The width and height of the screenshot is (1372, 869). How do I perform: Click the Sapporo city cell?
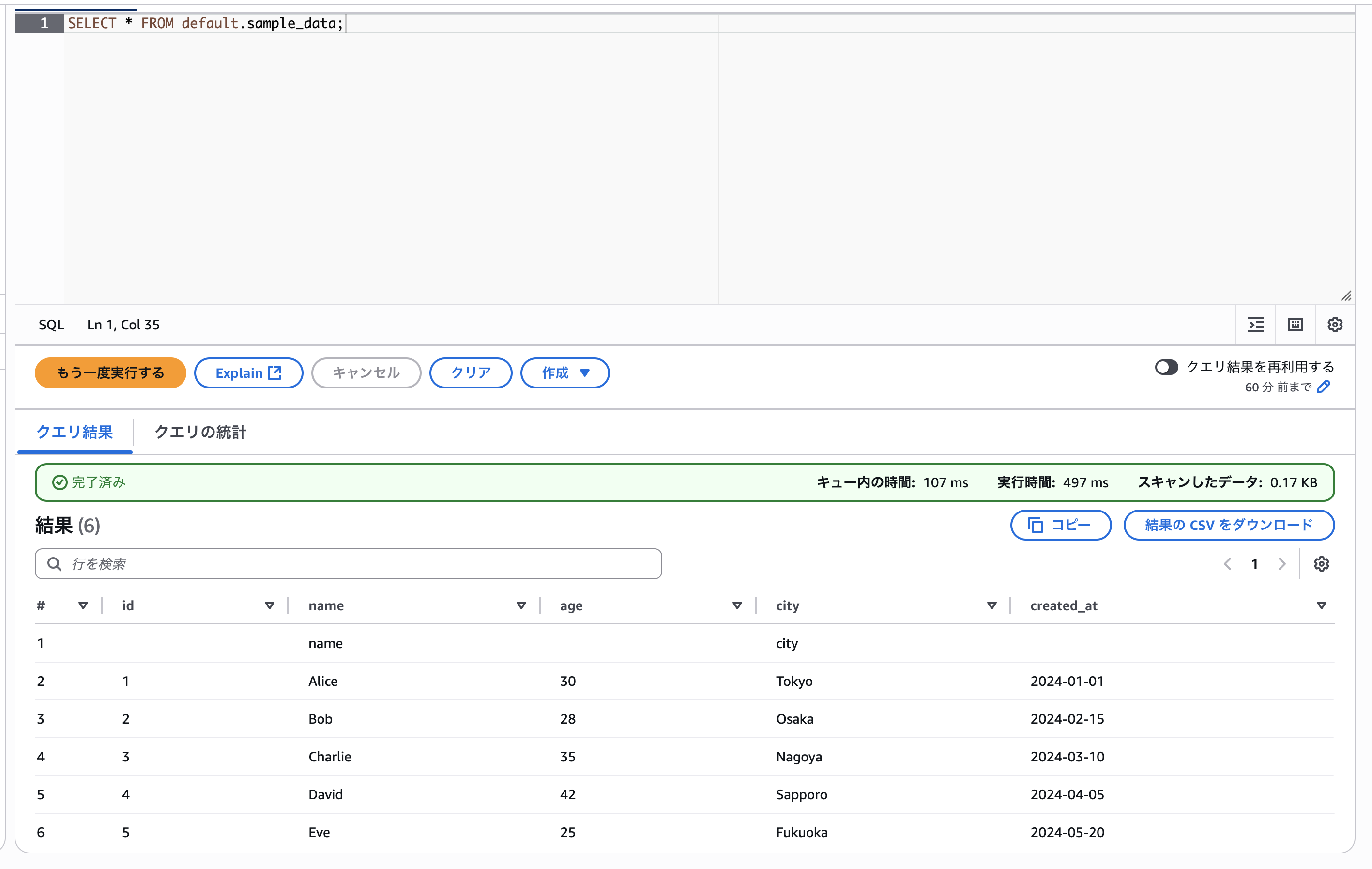801,794
